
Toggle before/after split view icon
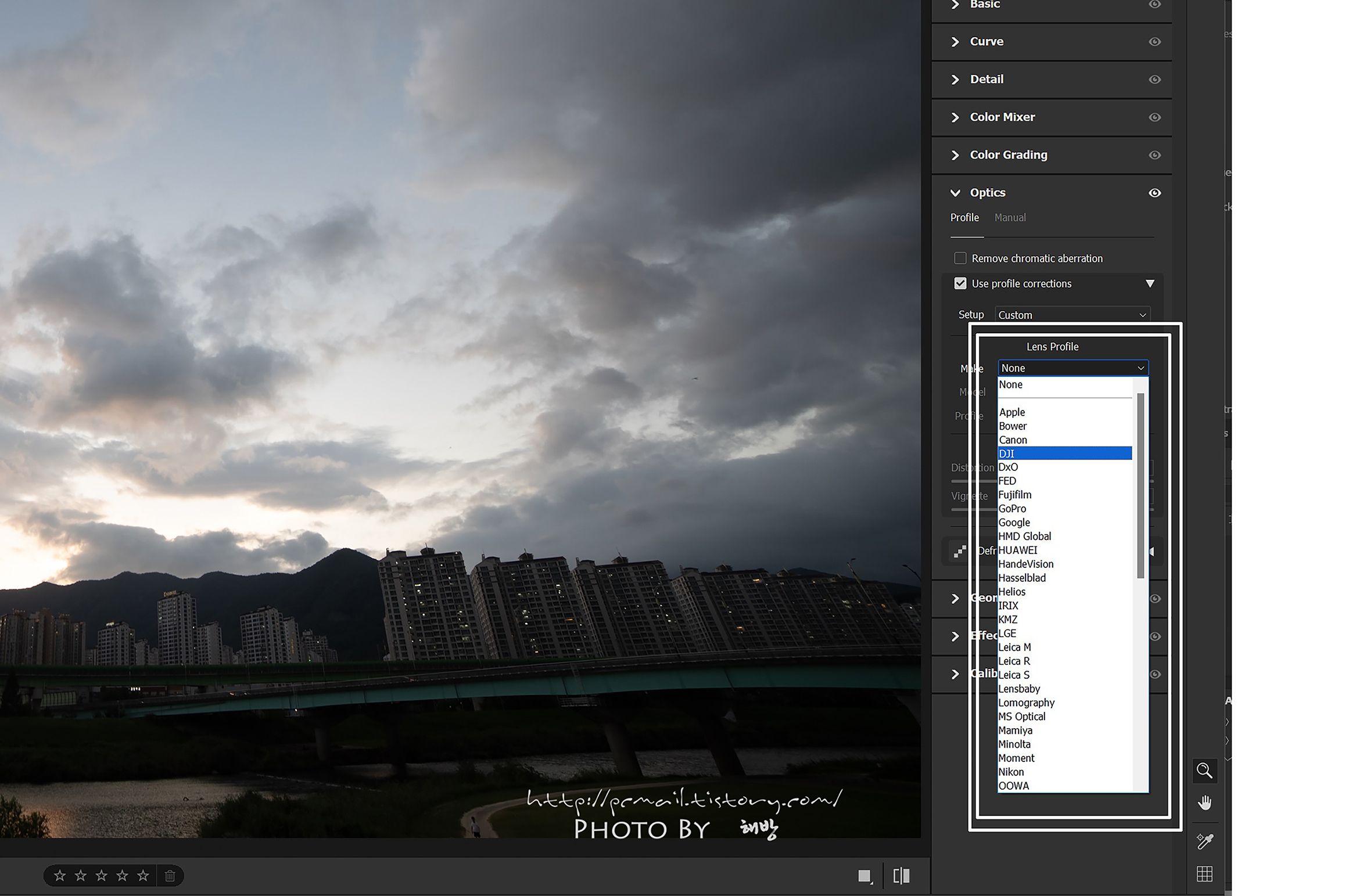click(x=901, y=876)
